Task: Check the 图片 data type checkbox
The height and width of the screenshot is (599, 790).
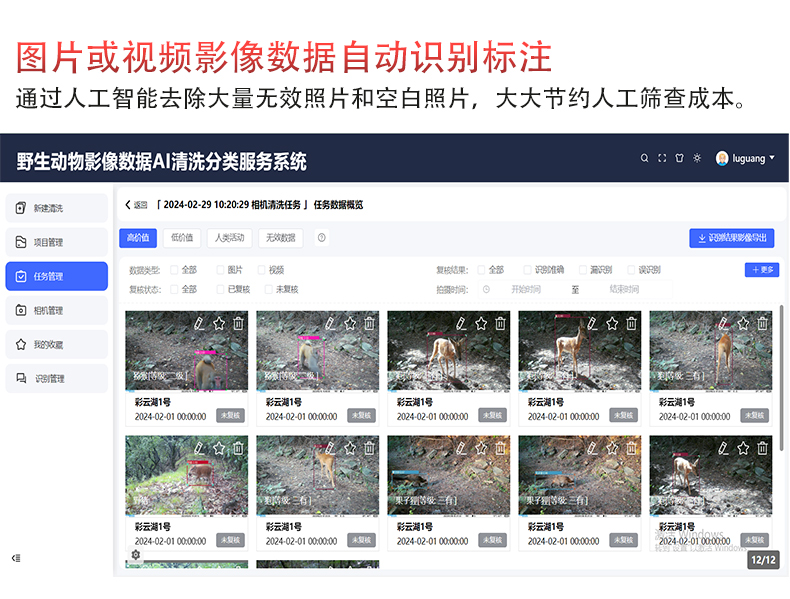Action: pos(220,270)
